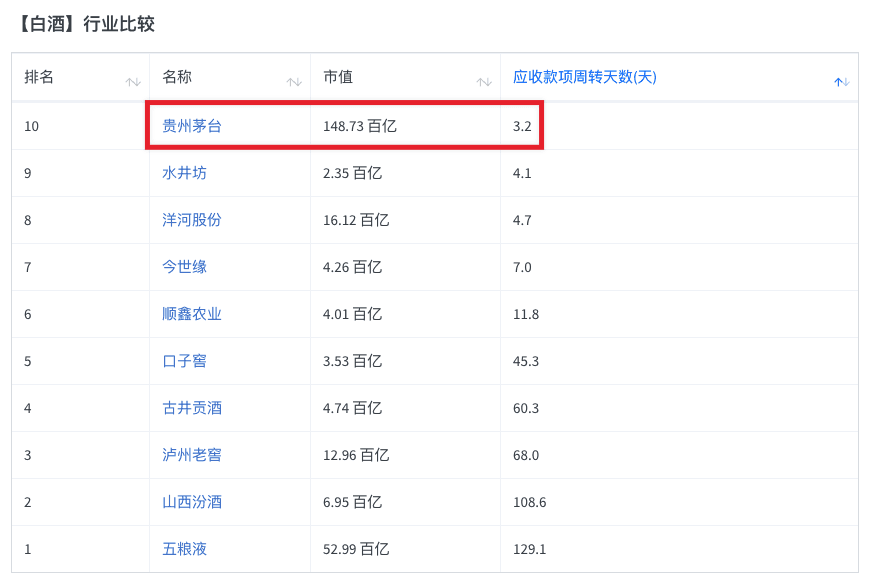Open 贵州茅台 stock link
The image size is (872, 583).
click(192, 126)
